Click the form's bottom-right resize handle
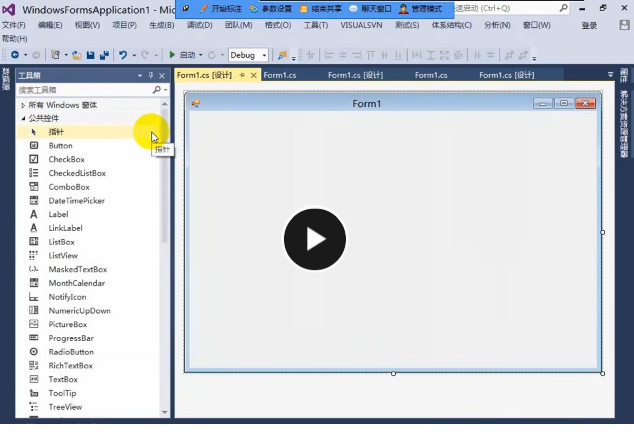The height and width of the screenshot is (447, 634). tap(602, 373)
